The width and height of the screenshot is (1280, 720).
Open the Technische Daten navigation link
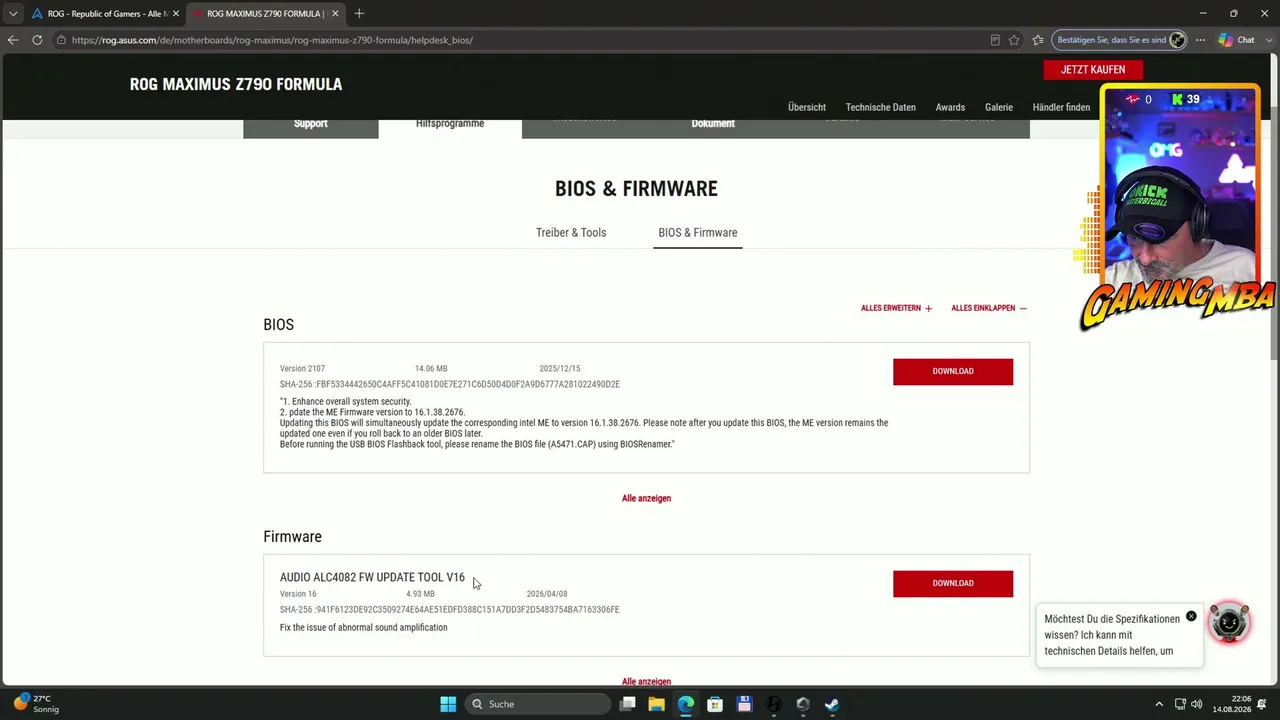coord(880,107)
